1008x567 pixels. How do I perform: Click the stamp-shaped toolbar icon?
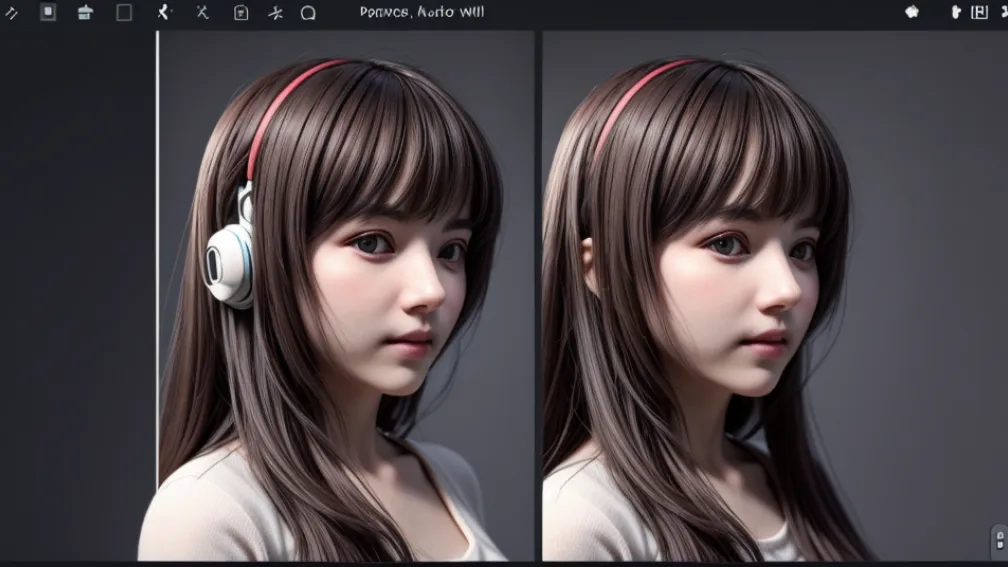point(85,13)
